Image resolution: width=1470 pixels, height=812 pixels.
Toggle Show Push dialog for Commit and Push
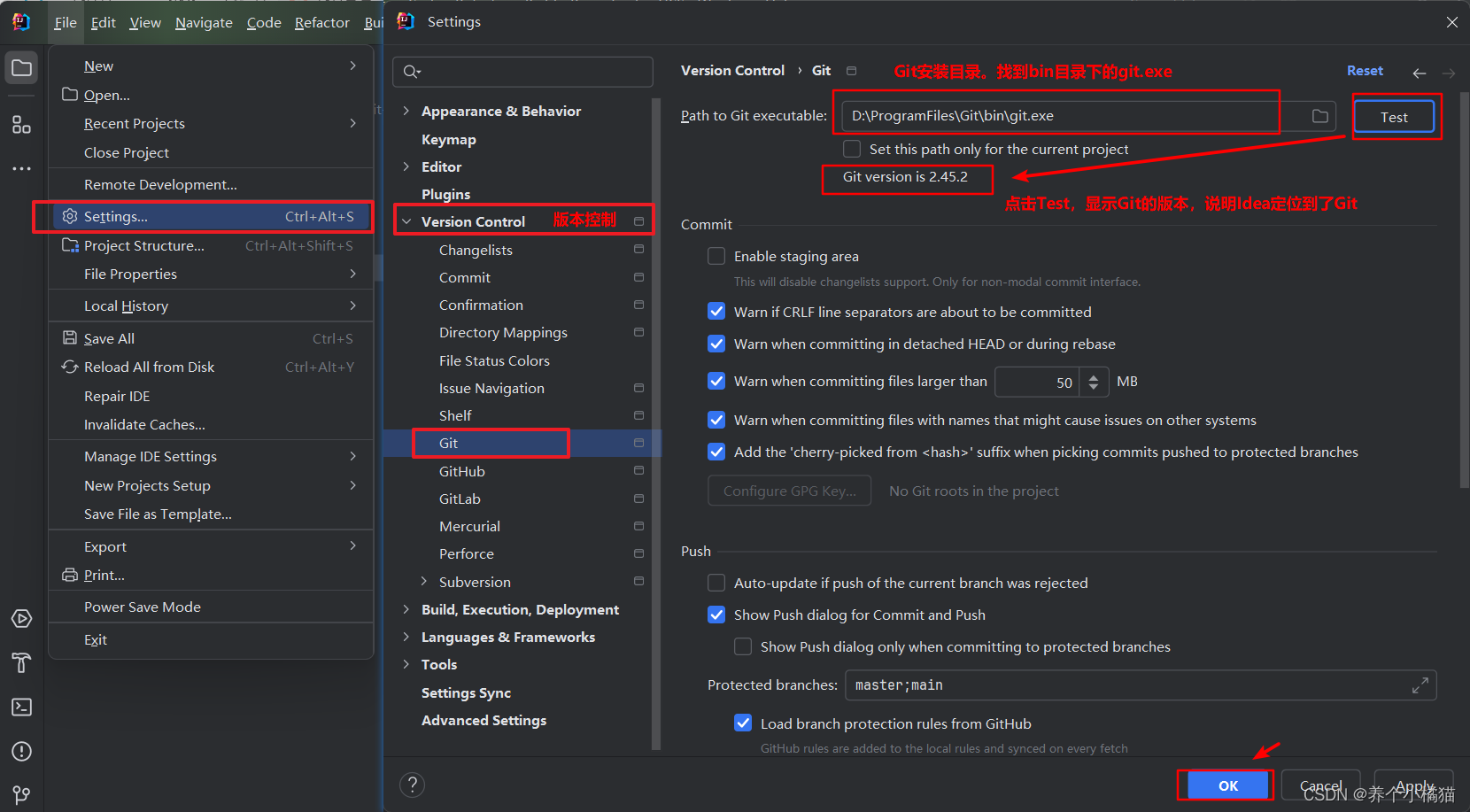pyautogui.click(x=716, y=615)
